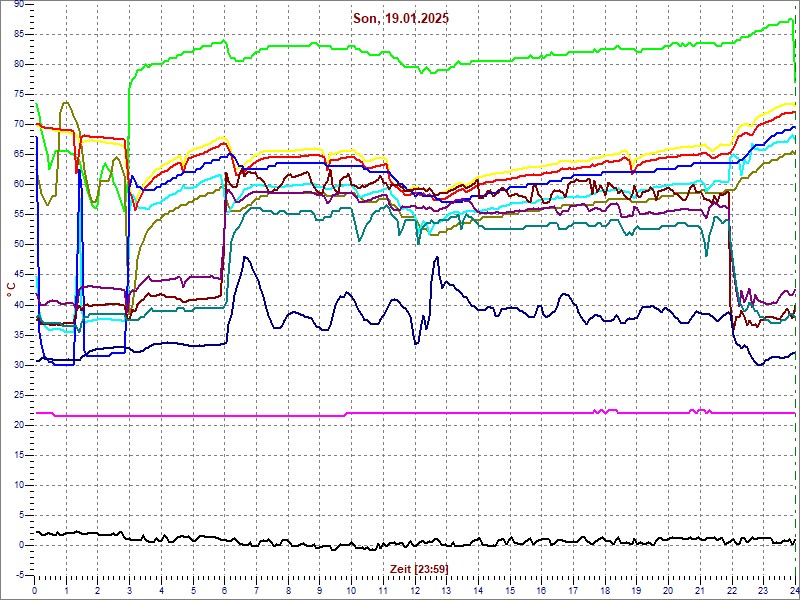Click hour 19 on the time axis

click(x=637, y=589)
